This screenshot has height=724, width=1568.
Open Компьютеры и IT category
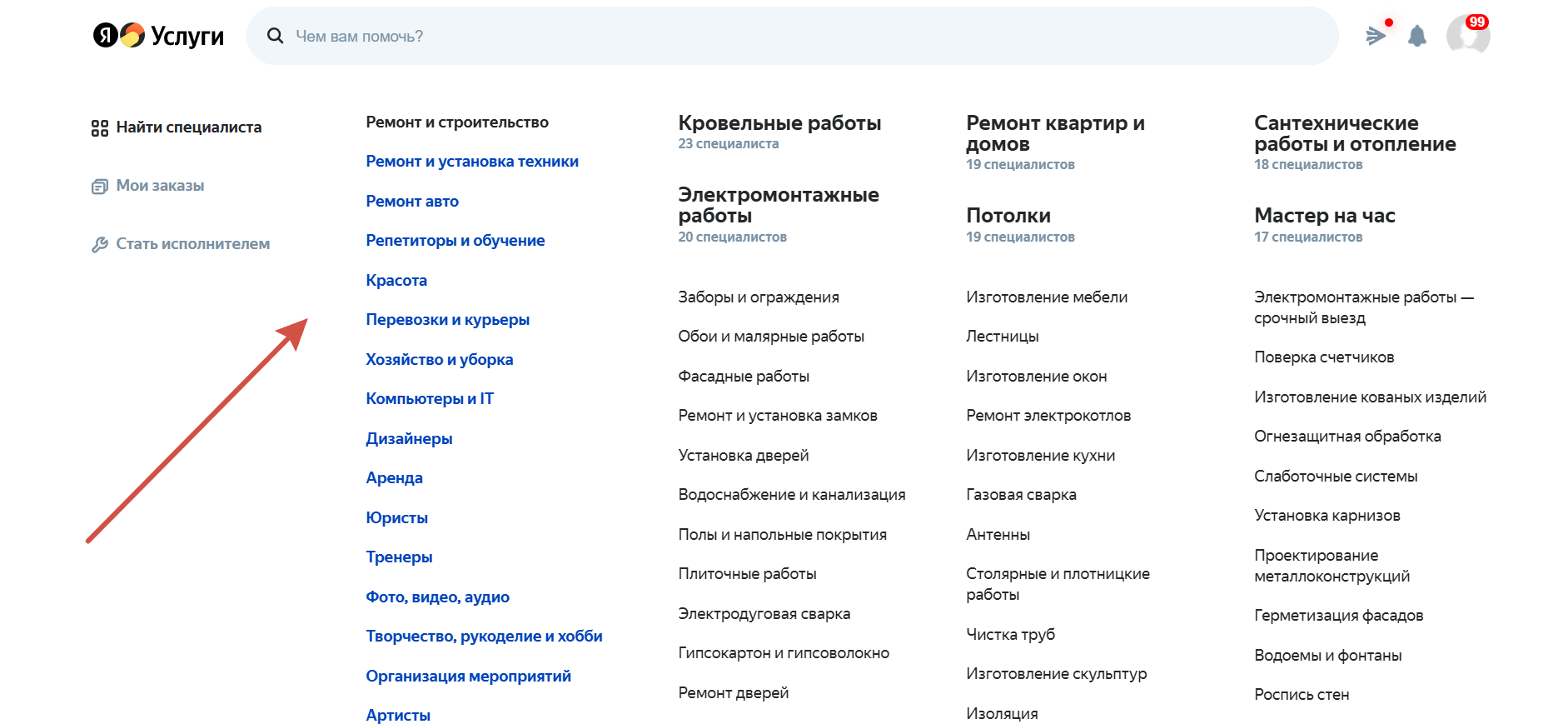pos(430,399)
